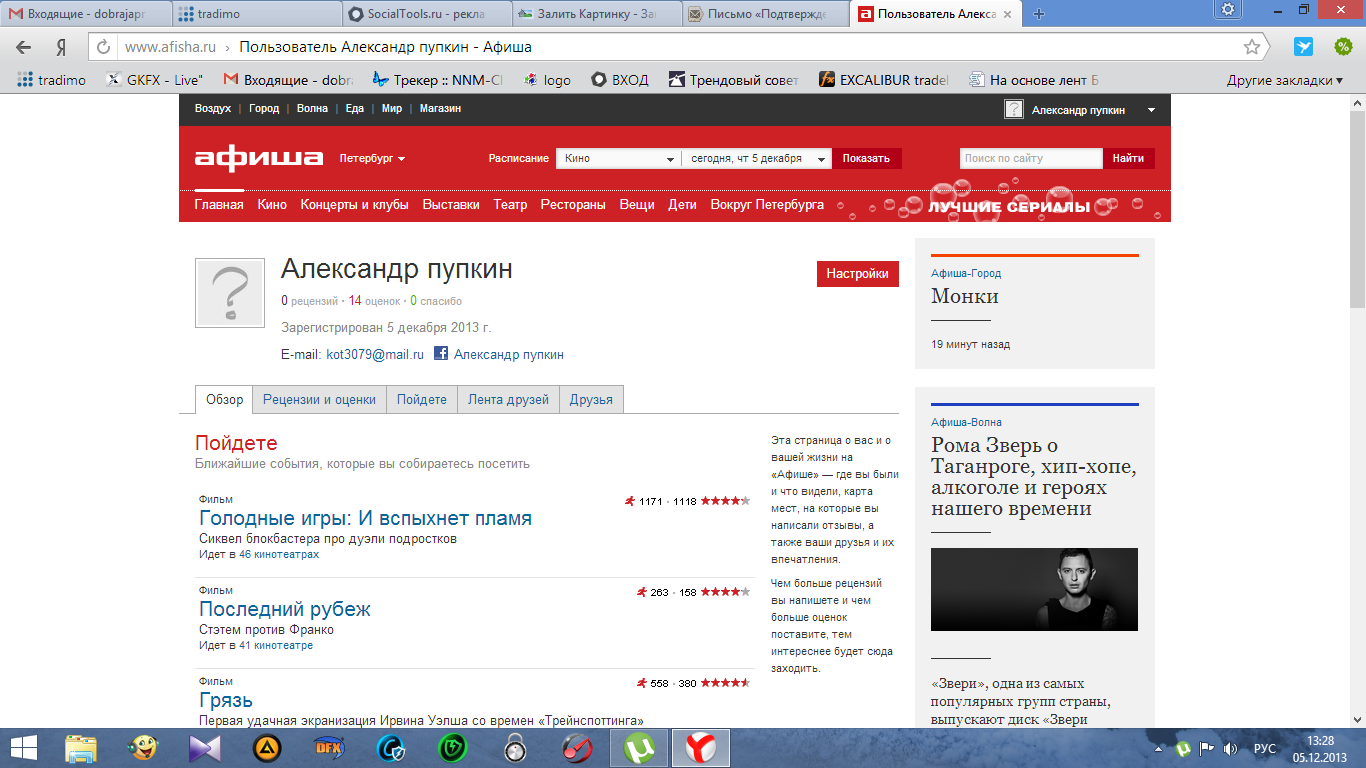The width and height of the screenshot is (1366, 768).
Task: Click the Yandex home icon in toolbar
Action: click(61, 47)
